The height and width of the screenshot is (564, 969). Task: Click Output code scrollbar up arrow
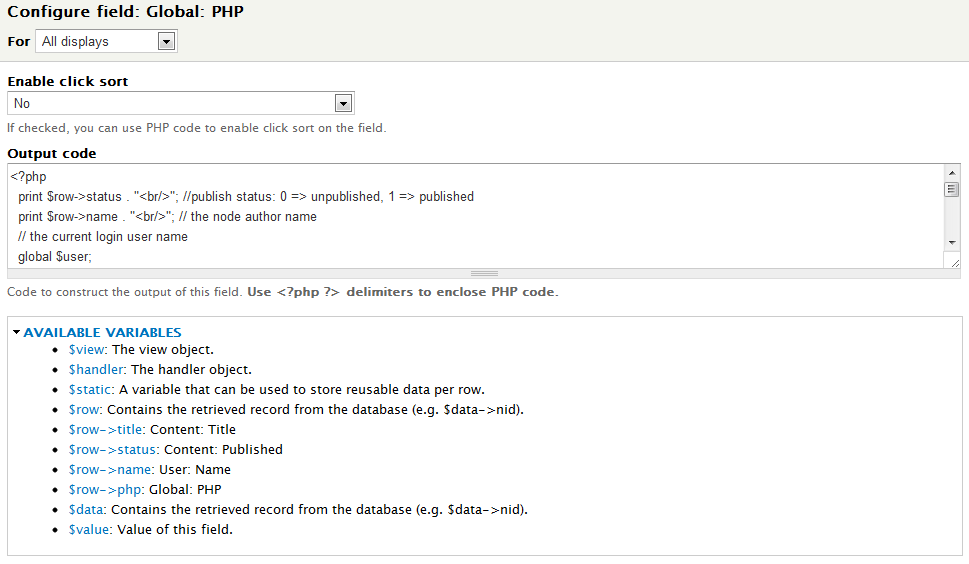951,174
